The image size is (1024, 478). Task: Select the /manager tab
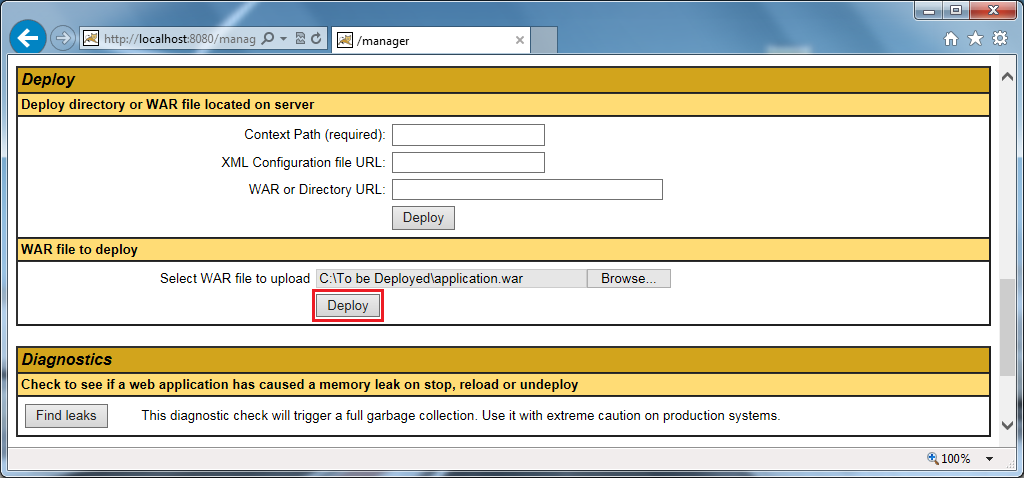[431, 40]
